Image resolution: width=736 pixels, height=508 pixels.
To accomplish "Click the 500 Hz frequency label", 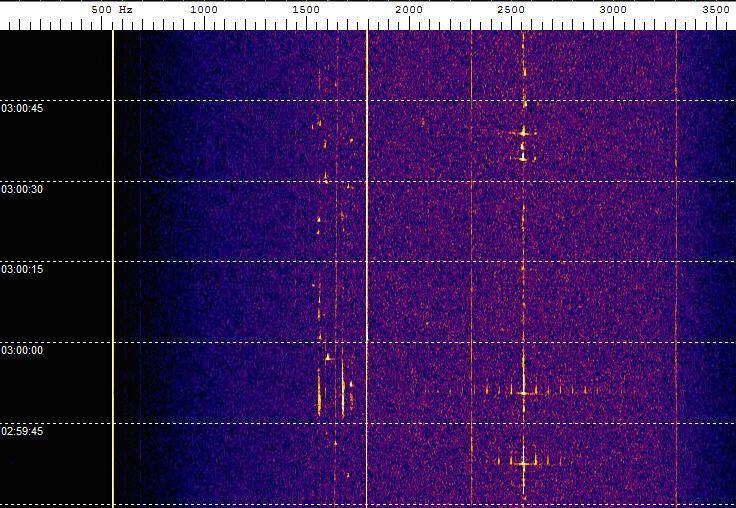I will pos(112,10).
